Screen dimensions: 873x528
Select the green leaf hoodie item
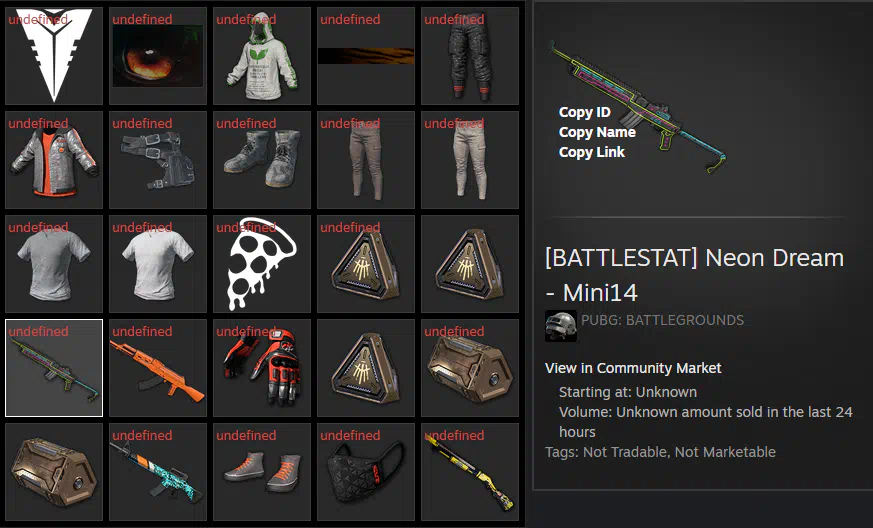[x=262, y=56]
